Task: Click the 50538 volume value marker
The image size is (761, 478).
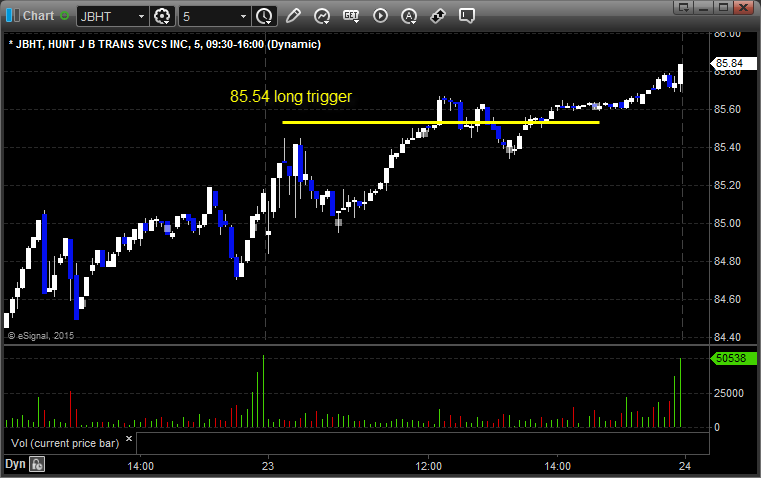Action: [733, 358]
